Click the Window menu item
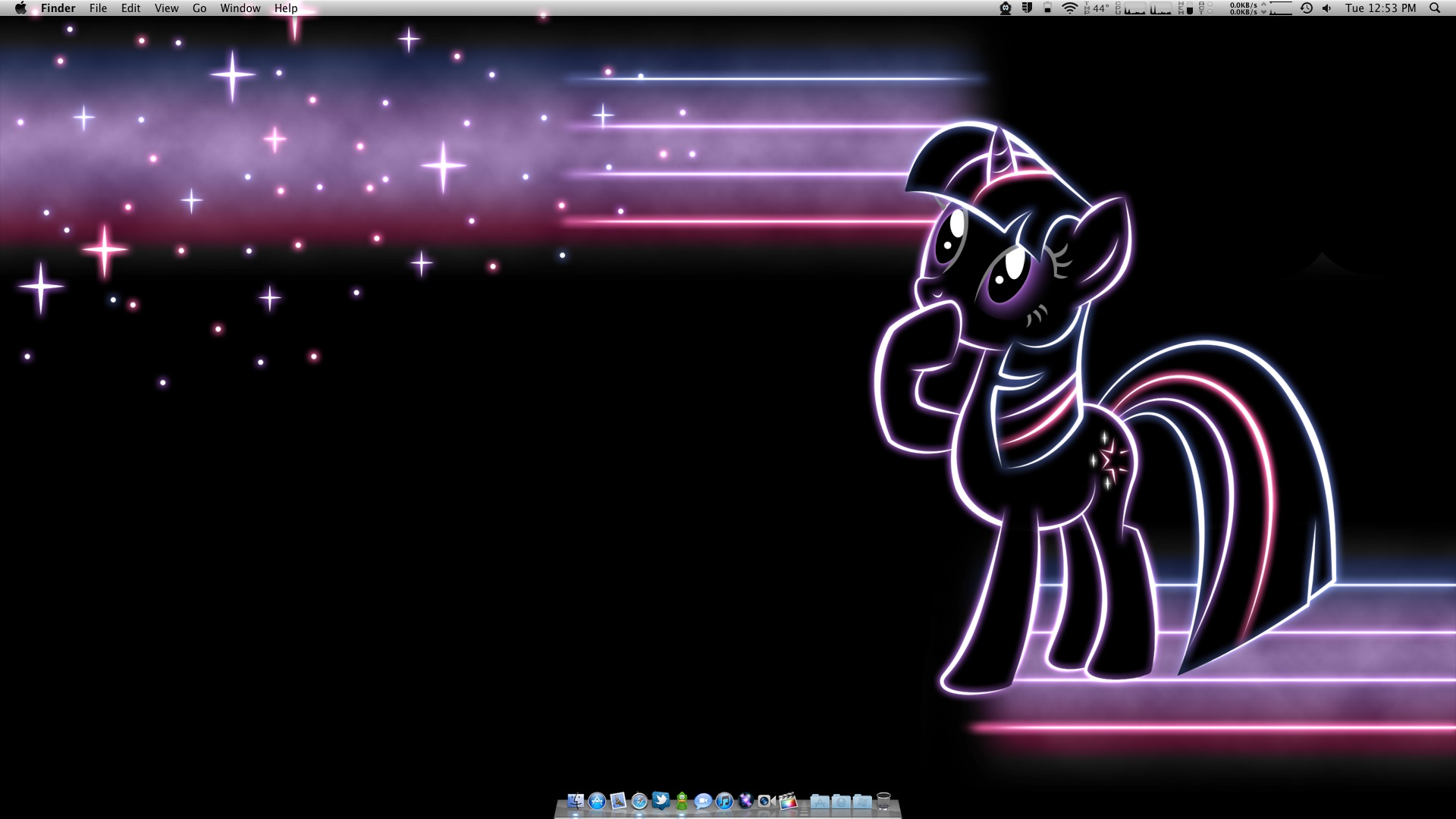The image size is (1456, 819). point(240,8)
